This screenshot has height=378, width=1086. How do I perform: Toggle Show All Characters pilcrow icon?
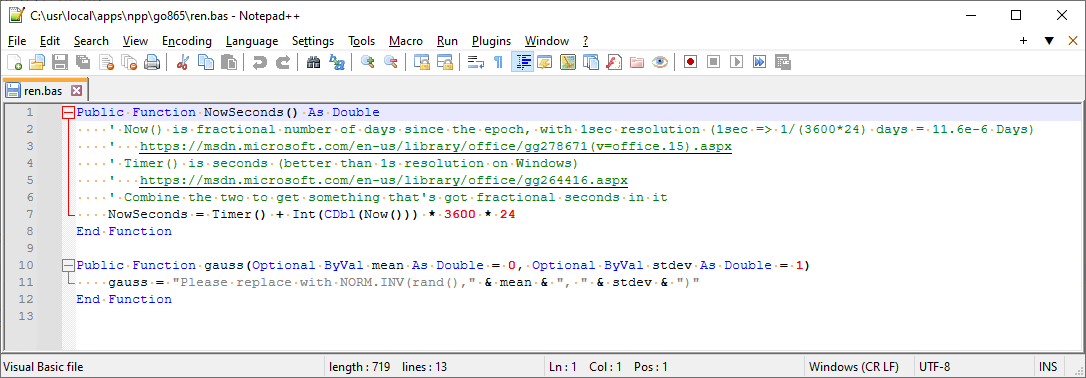tap(498, 62)
